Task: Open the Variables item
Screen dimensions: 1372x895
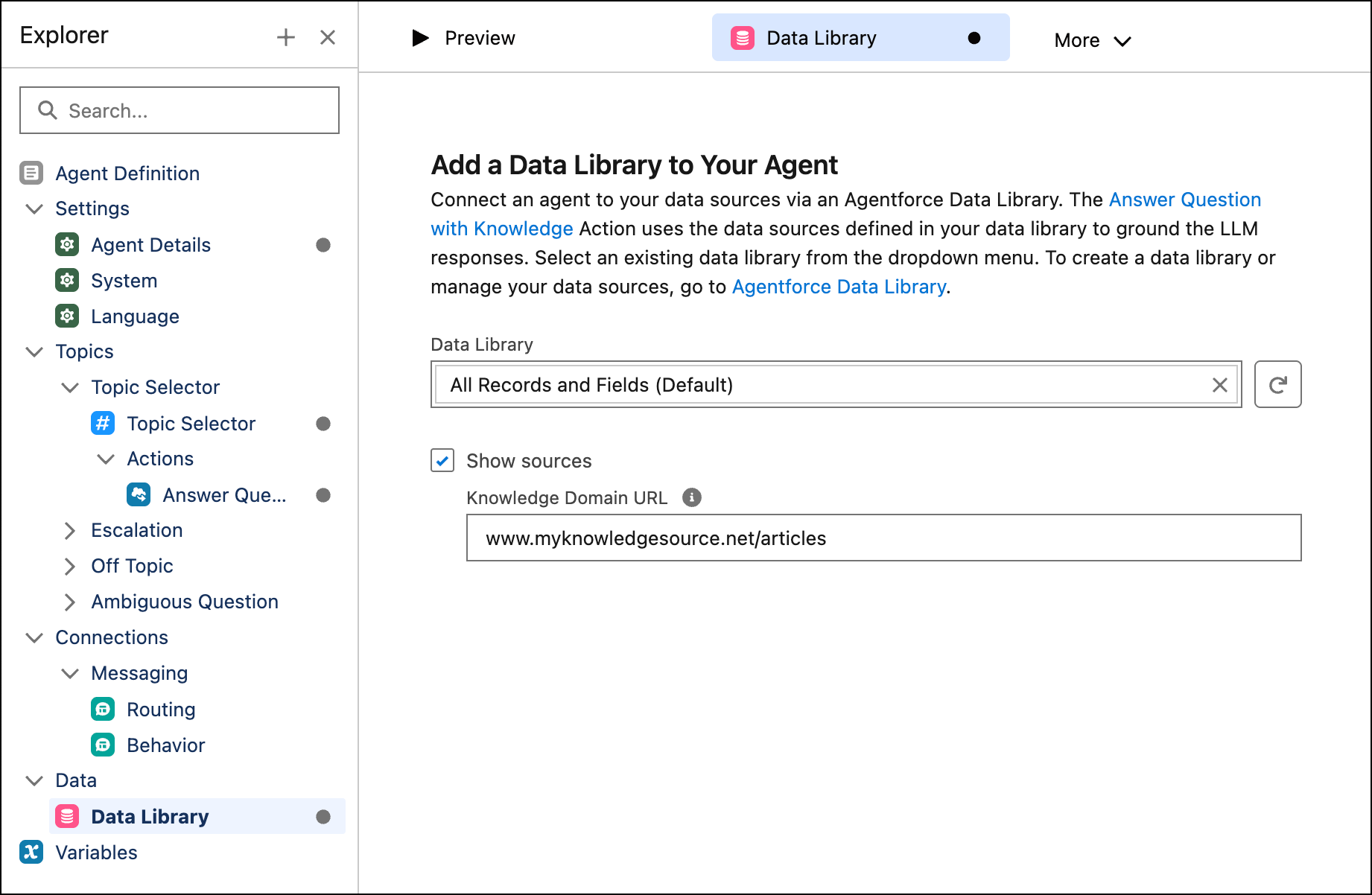Action: pyautogui.click(x=96, y=853)
